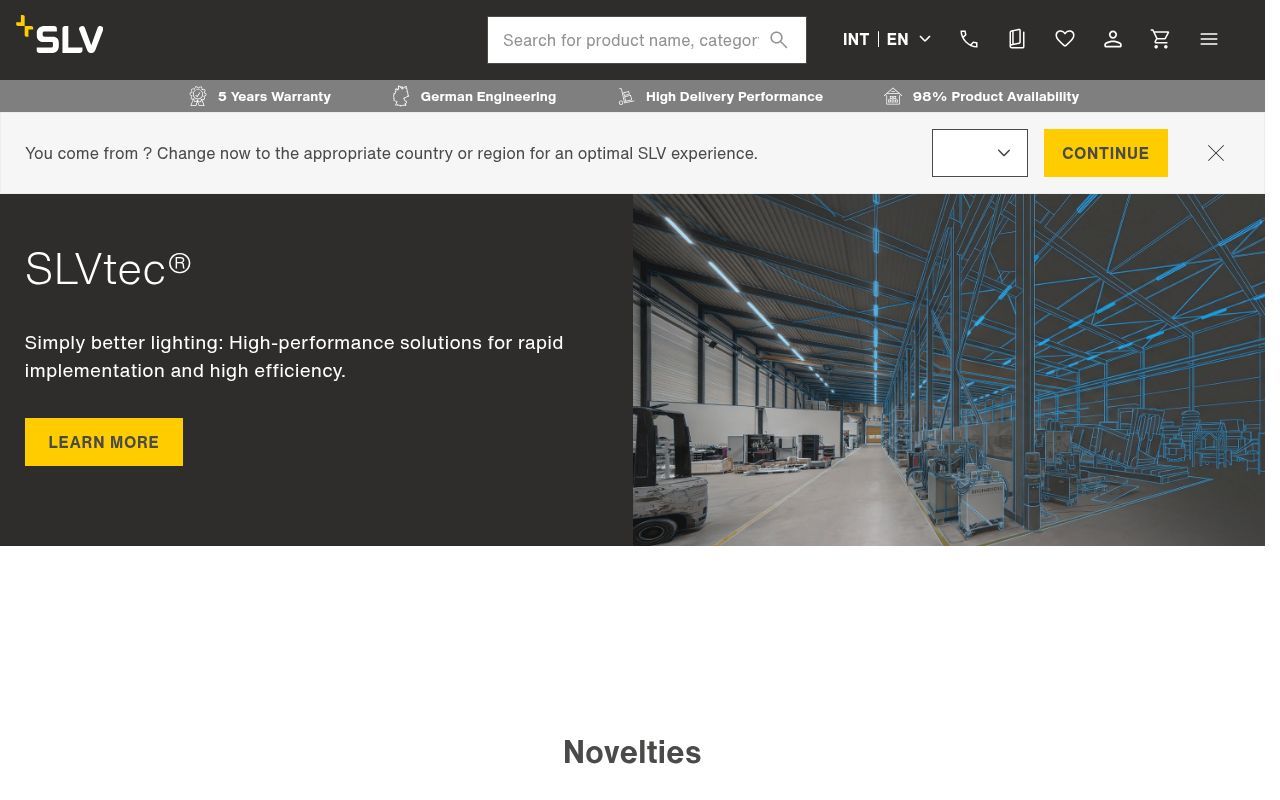
Task: Open the user account icon
Action: click(x=1113, y=39)
